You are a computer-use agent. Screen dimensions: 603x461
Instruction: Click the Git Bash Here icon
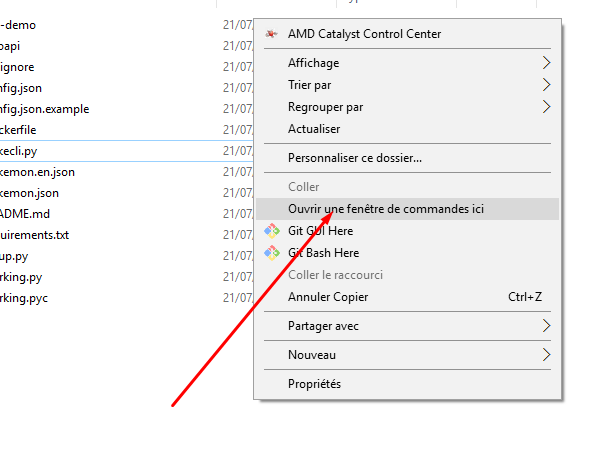click(272, 253)
